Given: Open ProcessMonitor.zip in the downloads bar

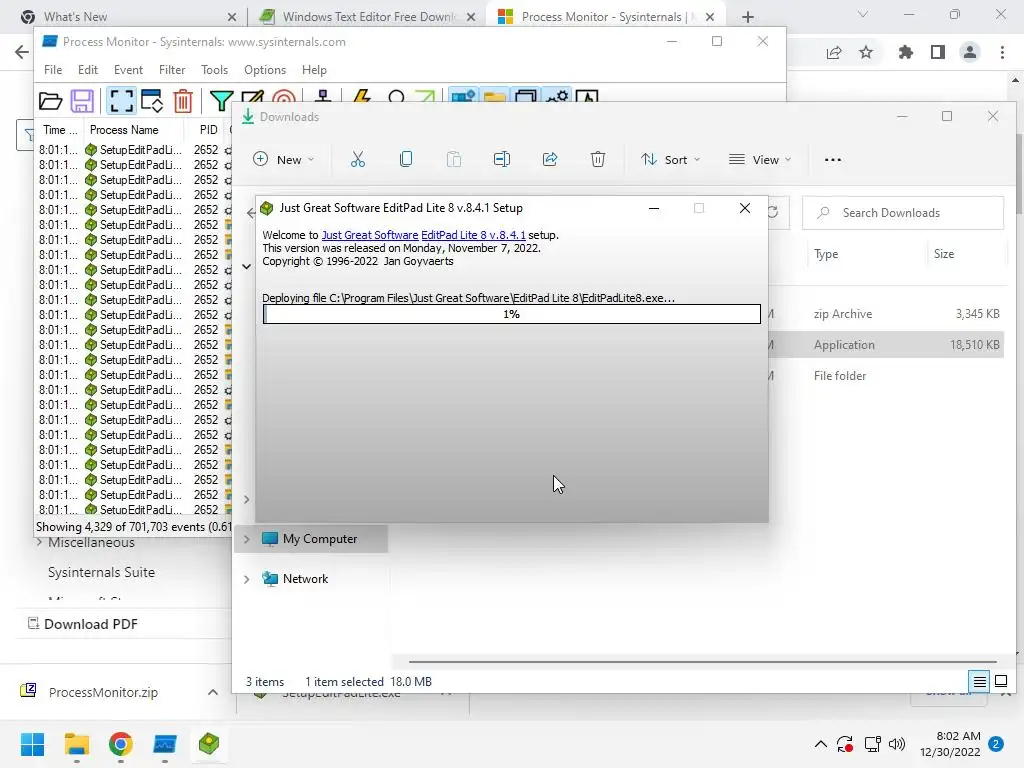Looking at the screenshot, I should (x=103, y=692).
